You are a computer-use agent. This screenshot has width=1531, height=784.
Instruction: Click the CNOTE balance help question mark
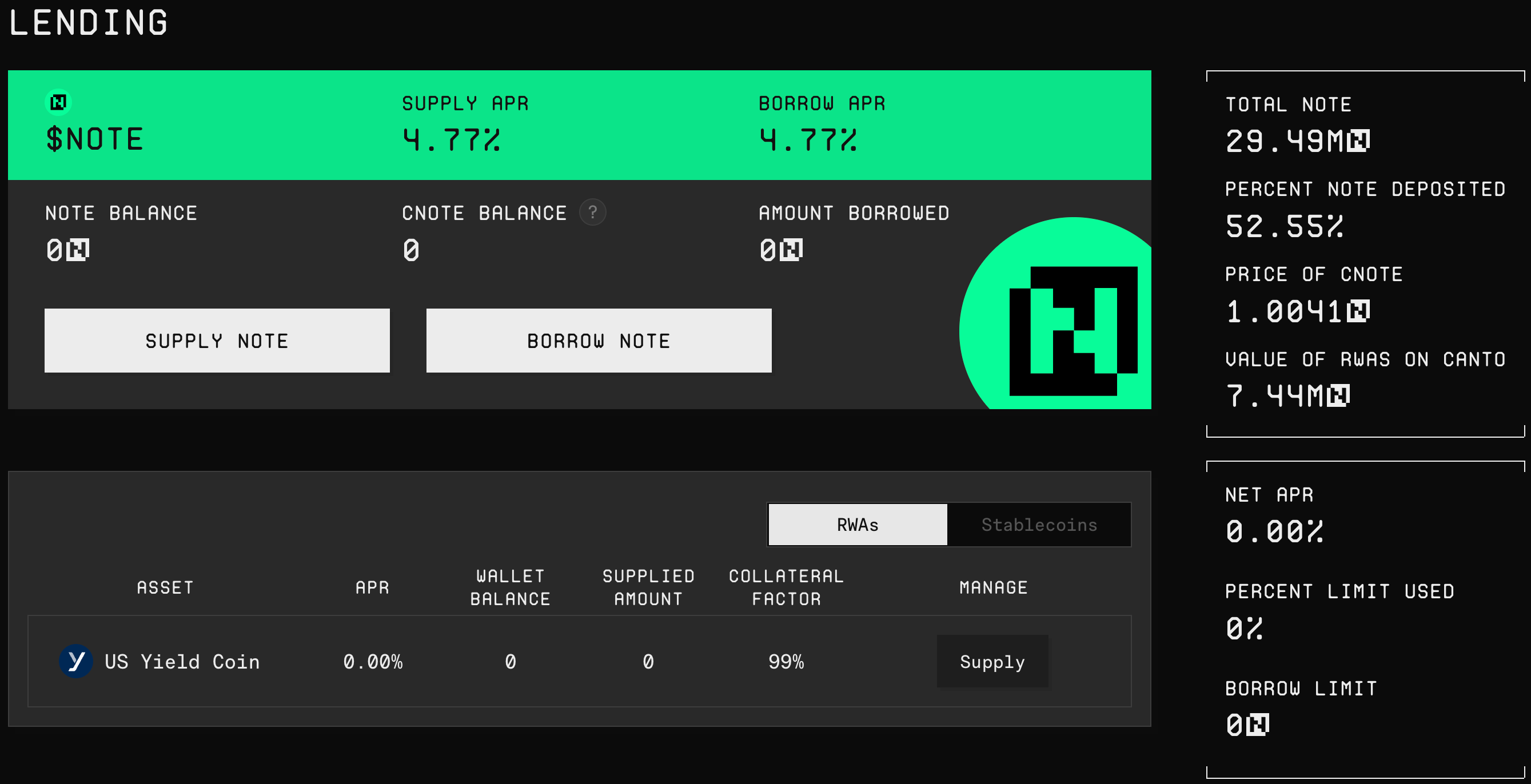(x=592, y=212)
